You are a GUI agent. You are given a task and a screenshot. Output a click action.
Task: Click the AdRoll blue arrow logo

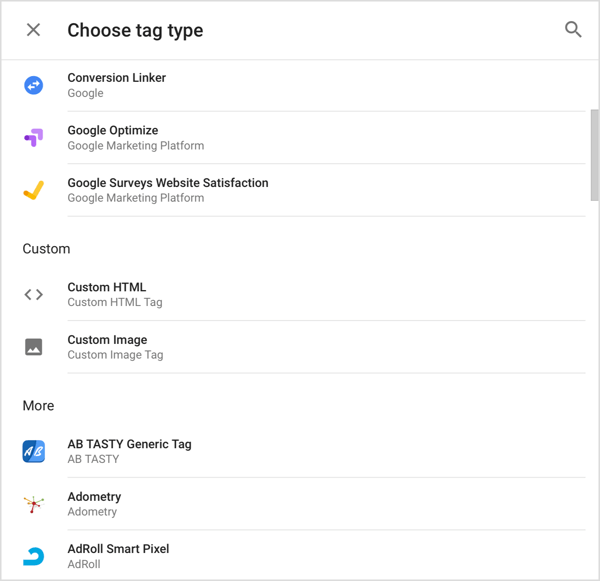(x=34, y=557)
